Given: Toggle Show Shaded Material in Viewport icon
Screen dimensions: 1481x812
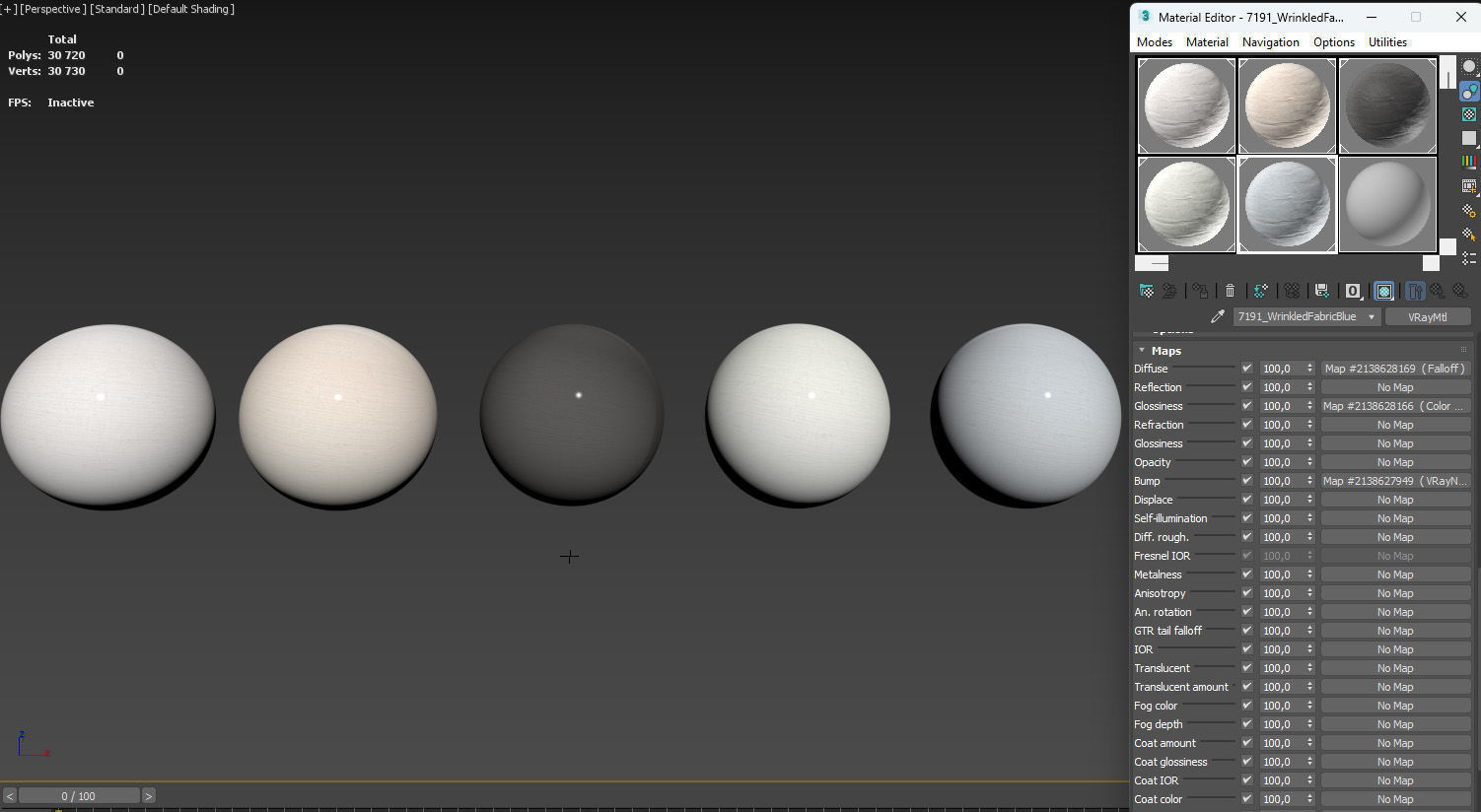Looking at the screenshot, I should point(1384,291).
